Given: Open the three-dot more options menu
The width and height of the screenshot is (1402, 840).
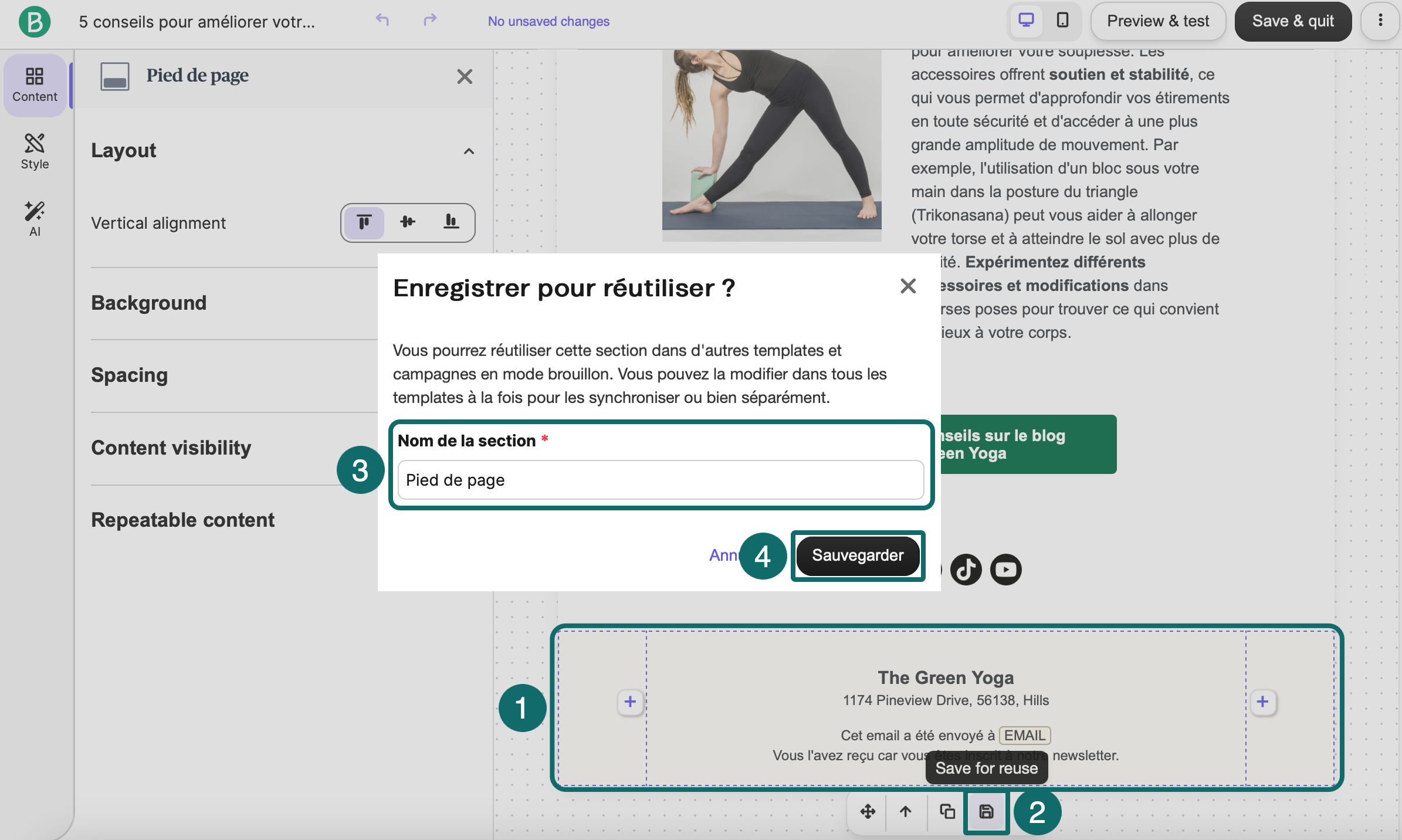Looking at the screenshot, I should click(x=1380, y=21).
